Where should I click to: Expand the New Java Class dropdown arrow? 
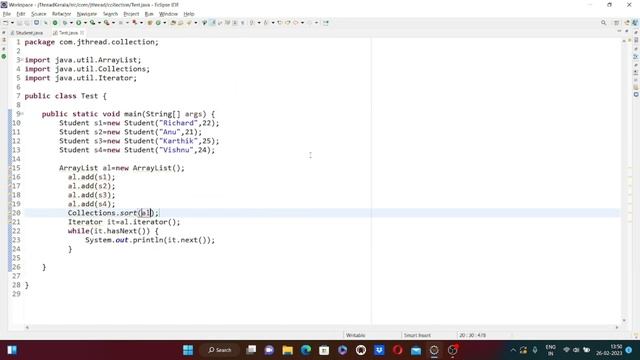pyautogui.click(x=164, y=23)
